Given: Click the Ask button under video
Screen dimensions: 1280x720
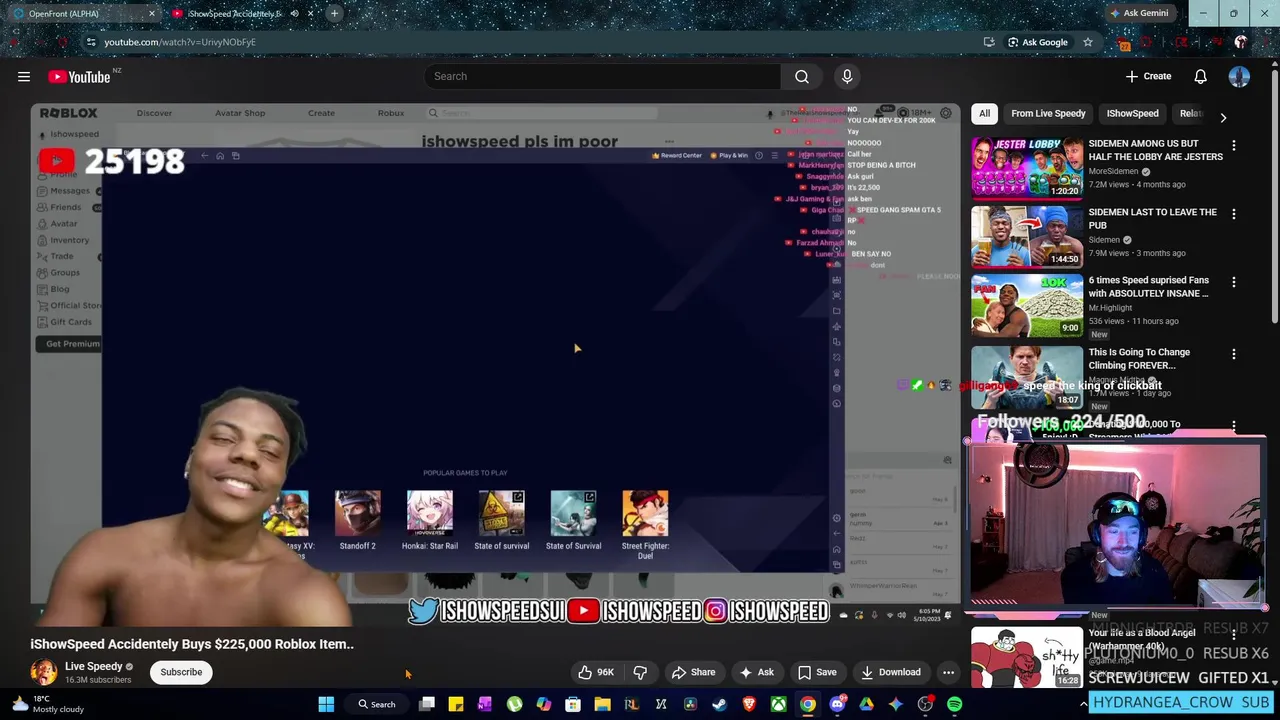Looking at the screenshot, I should [x=756, y=672].
